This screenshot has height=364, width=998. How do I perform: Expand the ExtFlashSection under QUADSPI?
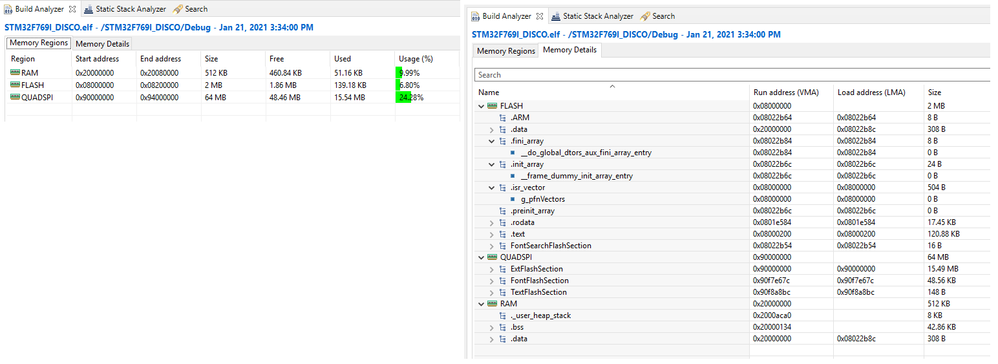[491, 269]
